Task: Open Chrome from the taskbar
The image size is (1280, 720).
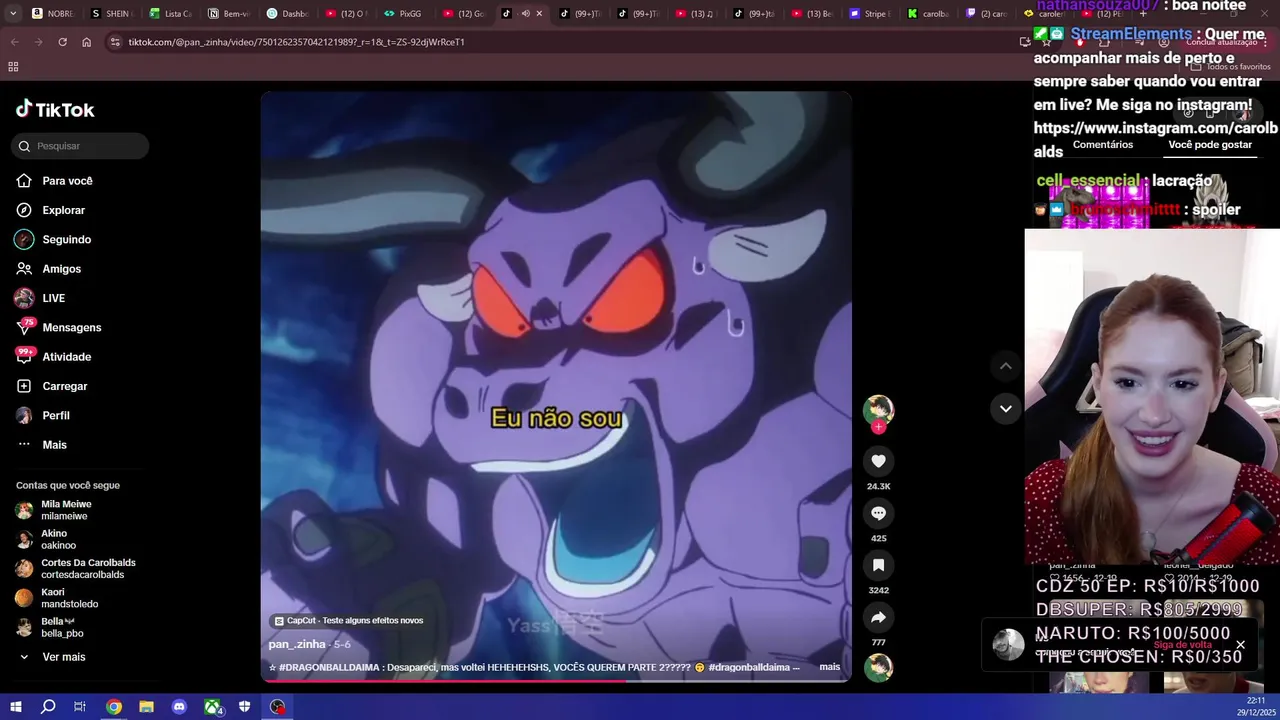Action: point(114,707)
